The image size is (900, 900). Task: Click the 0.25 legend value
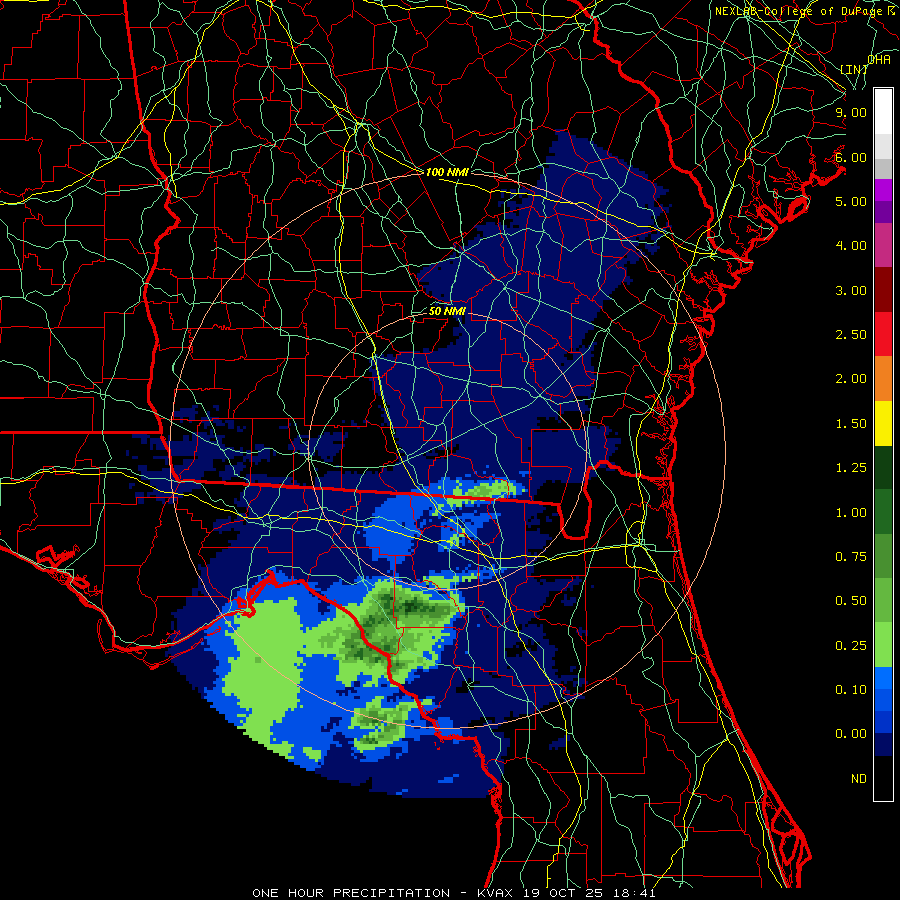coord(851,646)
